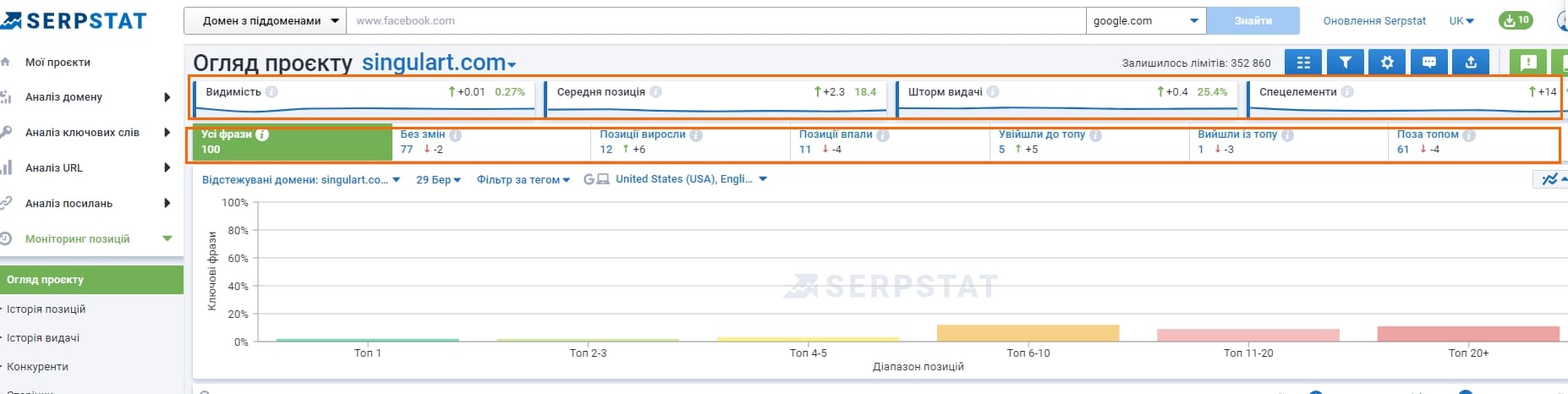
Task: Select the Позиції виросли tab
Action: [x=691, y=142]
